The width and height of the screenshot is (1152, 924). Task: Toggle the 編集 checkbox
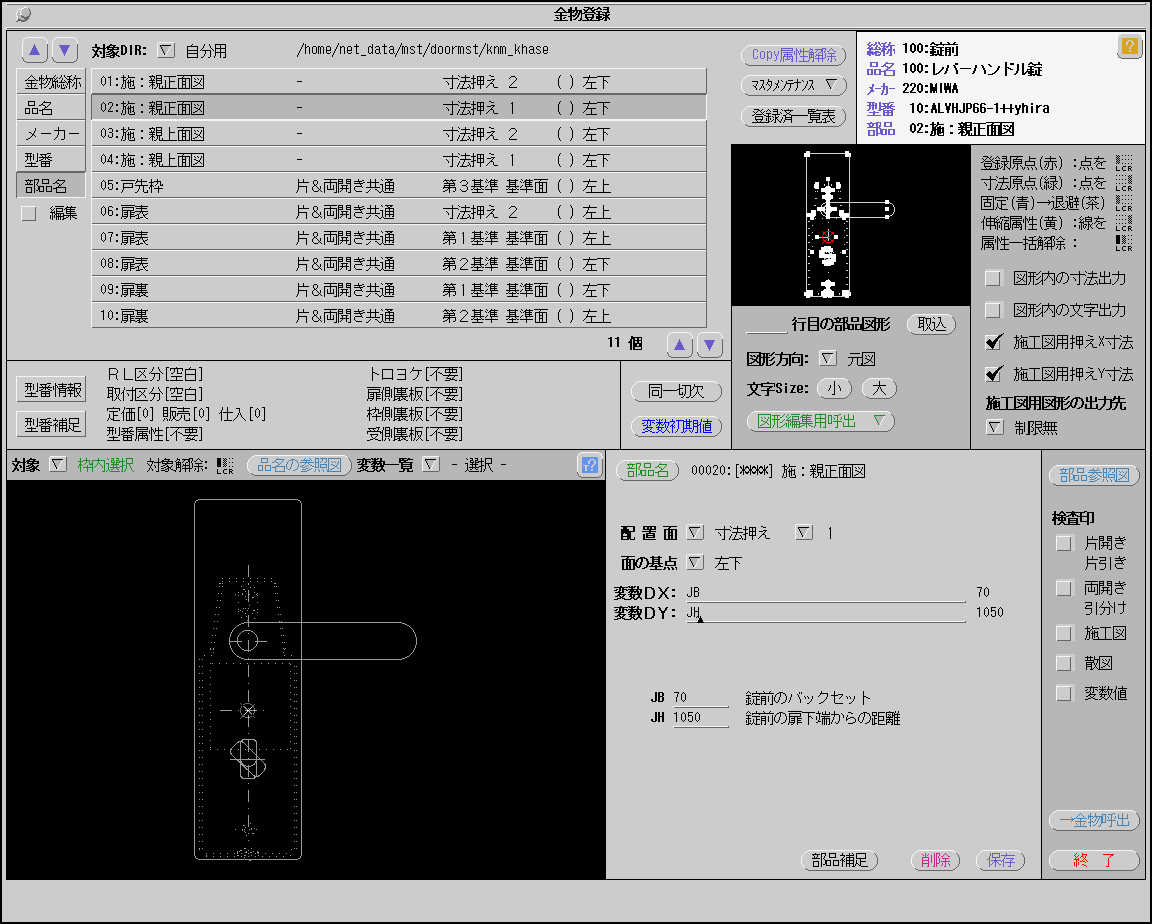[29, 214]
